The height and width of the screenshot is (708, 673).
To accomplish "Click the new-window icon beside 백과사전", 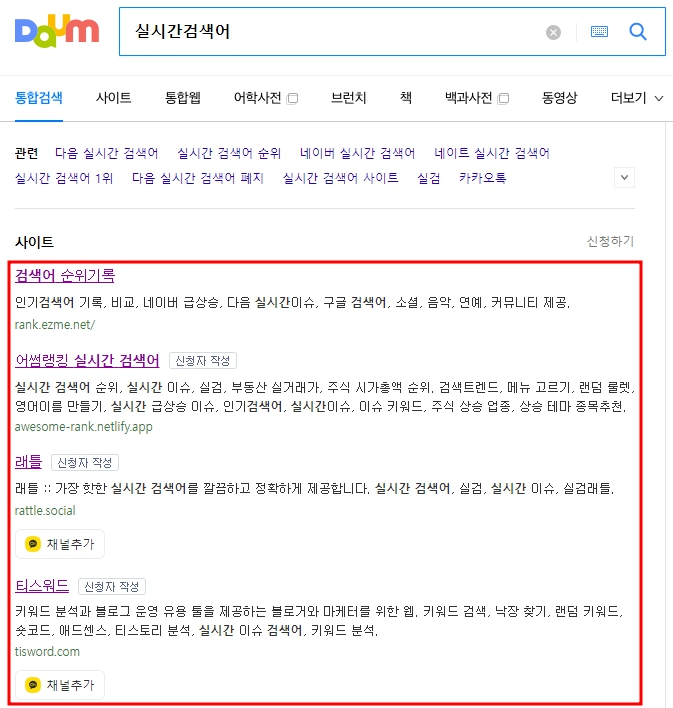I will point(503,98).
